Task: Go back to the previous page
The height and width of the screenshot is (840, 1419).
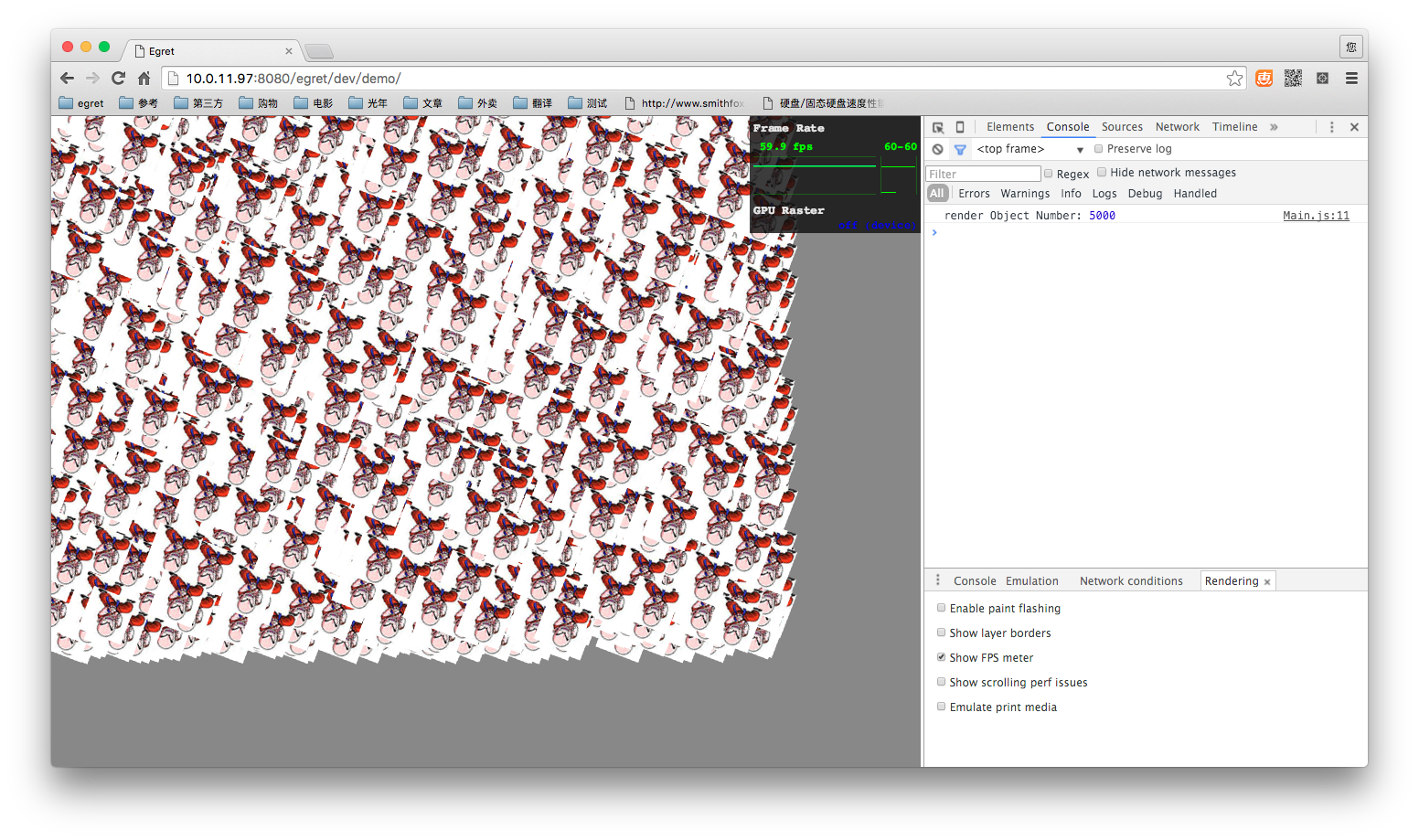Action: pyautogui.click(x=67, y=79)
